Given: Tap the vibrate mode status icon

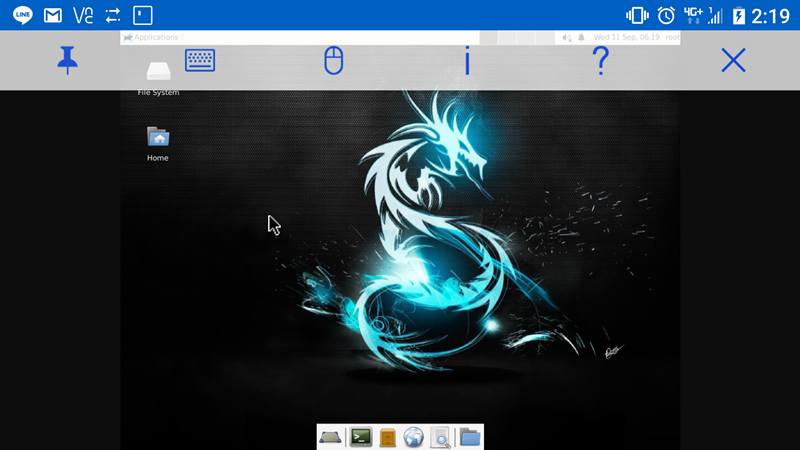Looking at the screenshot, I should (x=637, y=15).
